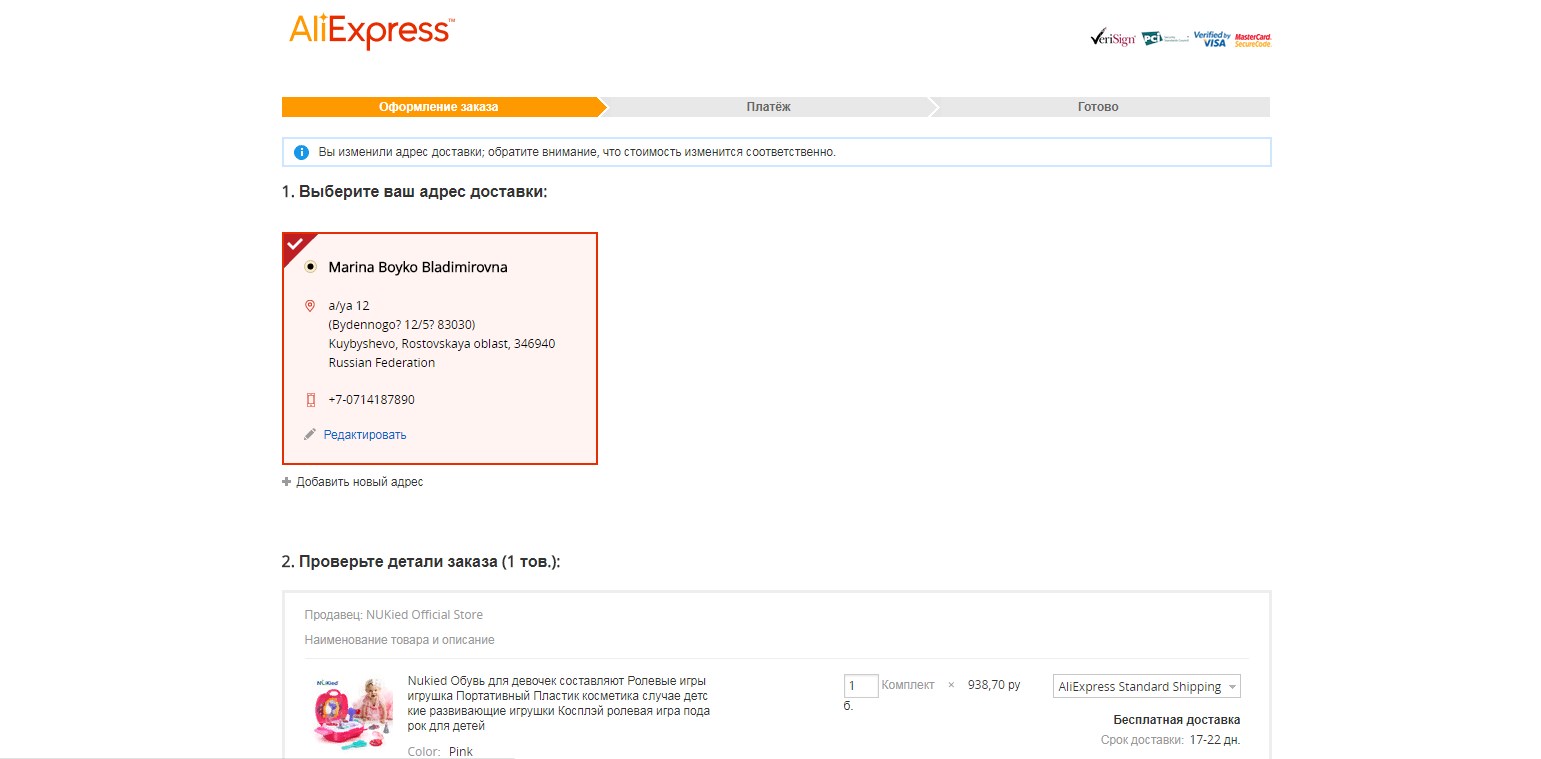Click the plus icon for new address

click(287, 482)
